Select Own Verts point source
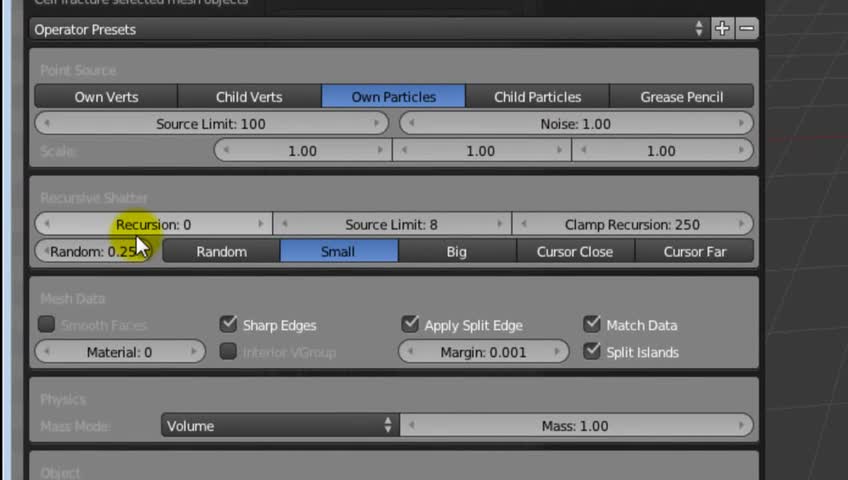 click(106, 97)
